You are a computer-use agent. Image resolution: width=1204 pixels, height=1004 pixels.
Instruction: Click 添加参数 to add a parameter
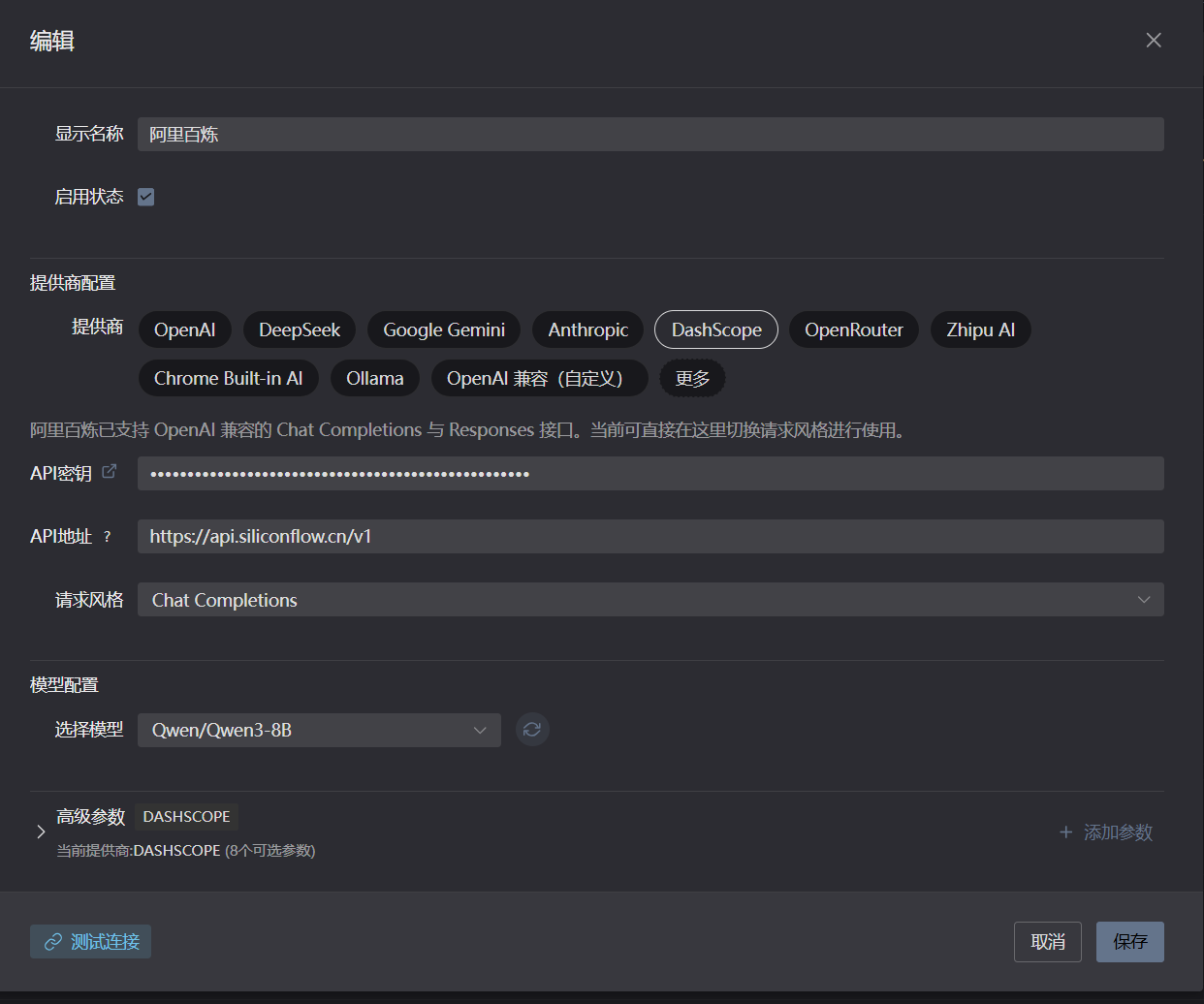click(1106, 832)
